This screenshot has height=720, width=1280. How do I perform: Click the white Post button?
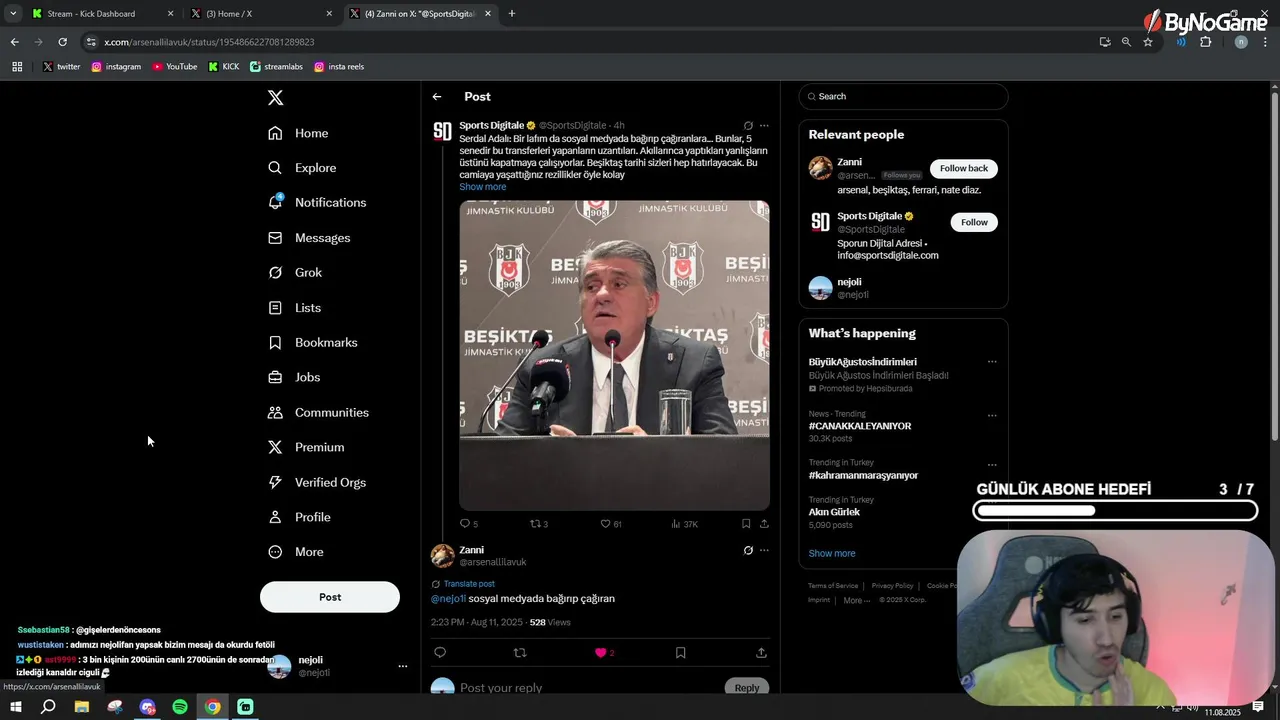tap(330, 597)
